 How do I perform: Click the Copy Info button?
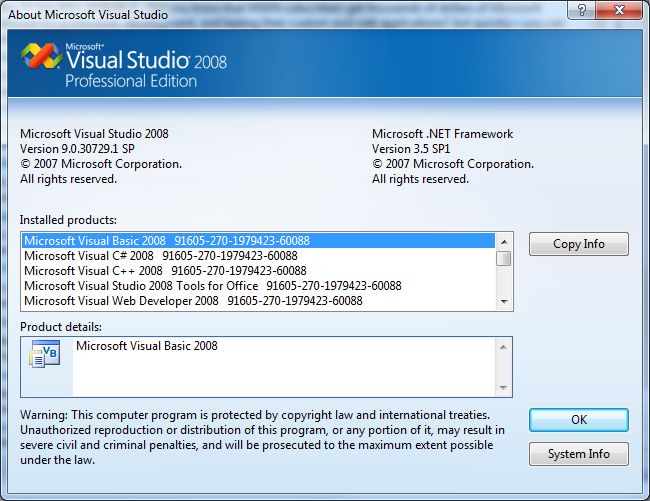[x=579, y=244]
